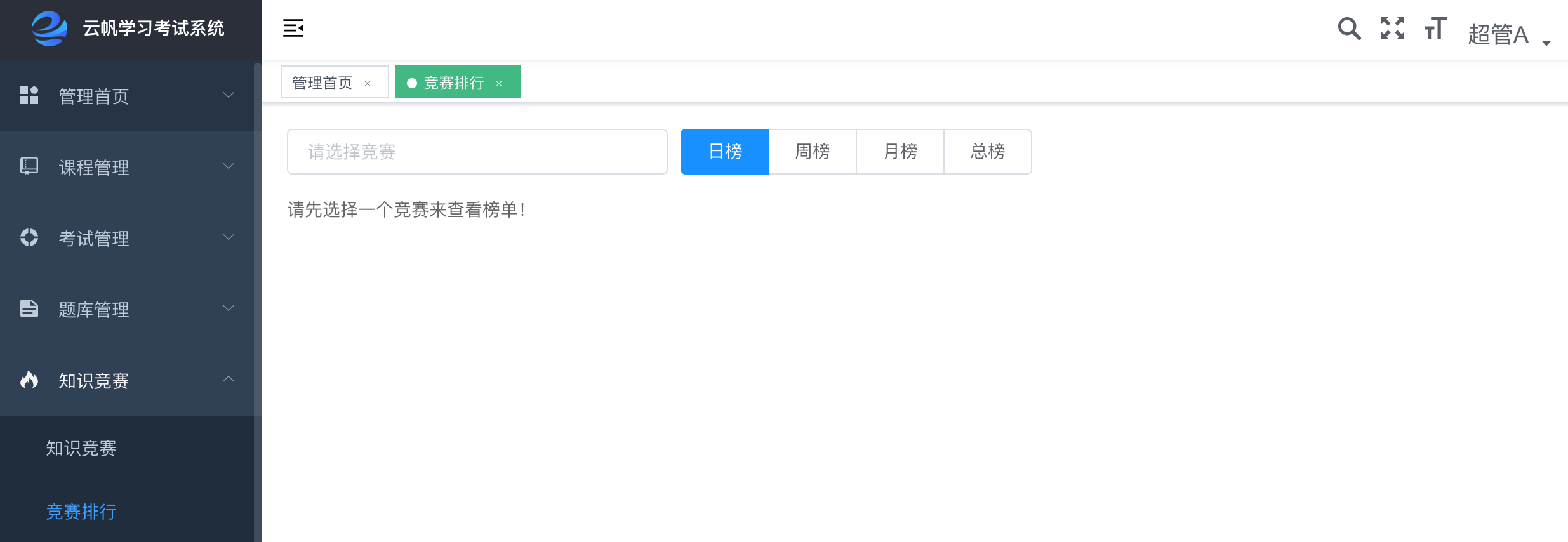The width and height of the screenshot is (1568, 542).
Task: Open the search magnifier icon
Action: tap(1349, 29)
